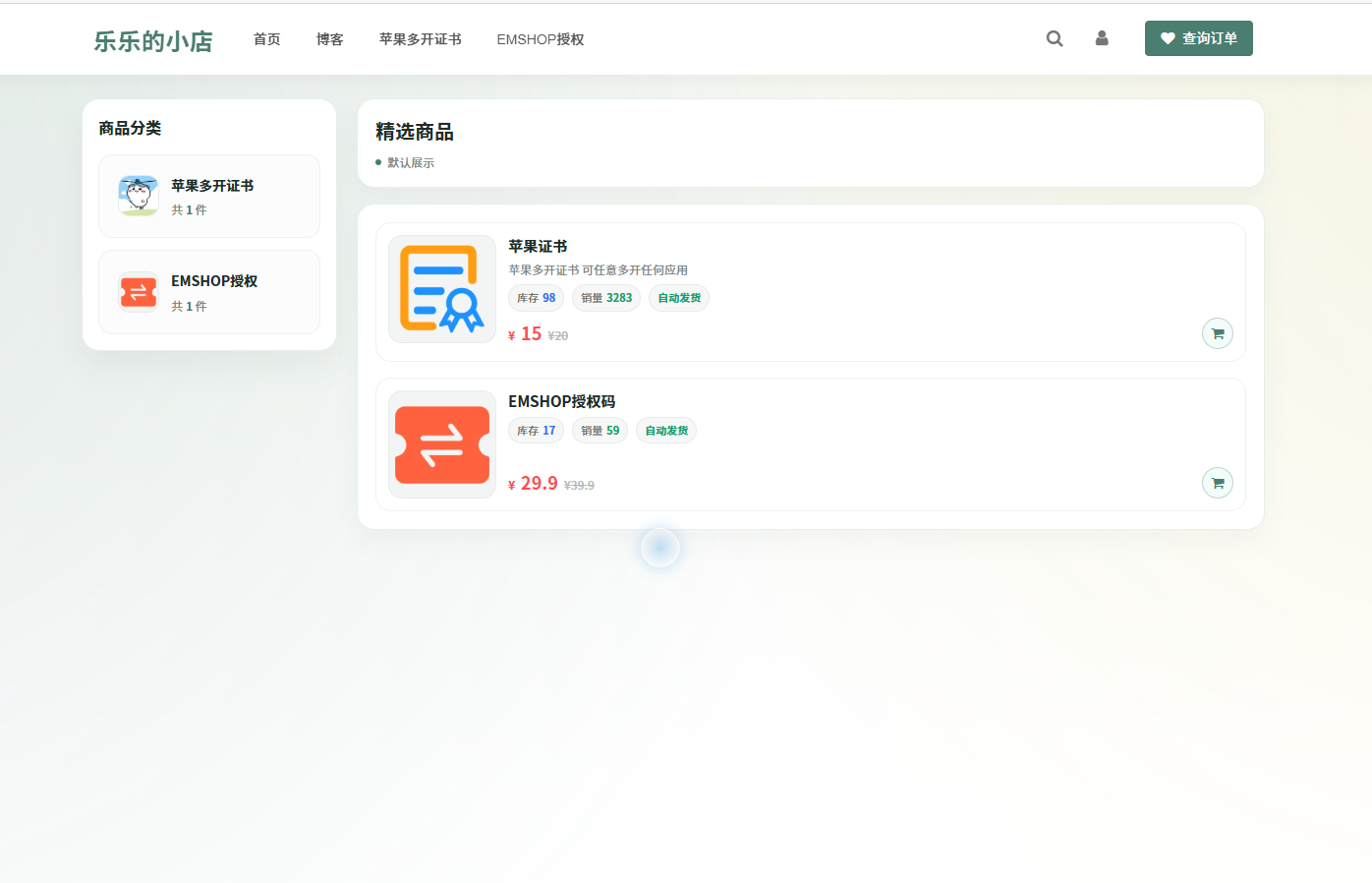This screenshot has width=1372, height=883.
Task: Add EMSHOP授权码 to cart via cart icon
Action: [x=1217, y=483]
